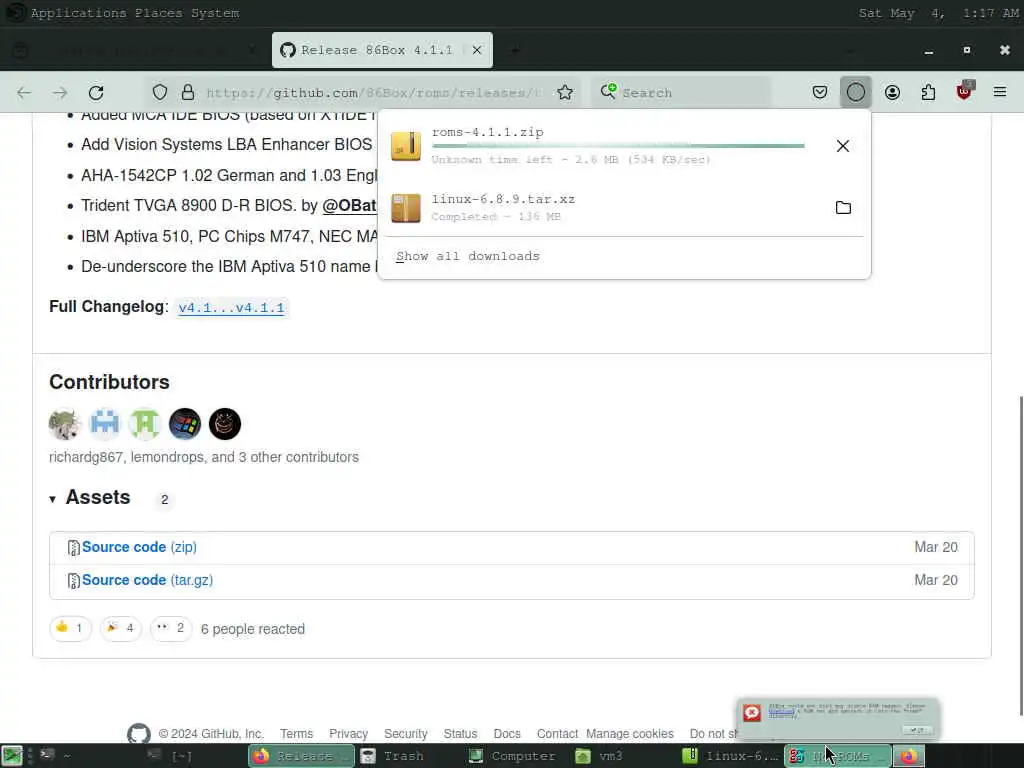The width and height of the screenshot is (1024, 768).
Task: Open the Applications menu
Action: 78,13
